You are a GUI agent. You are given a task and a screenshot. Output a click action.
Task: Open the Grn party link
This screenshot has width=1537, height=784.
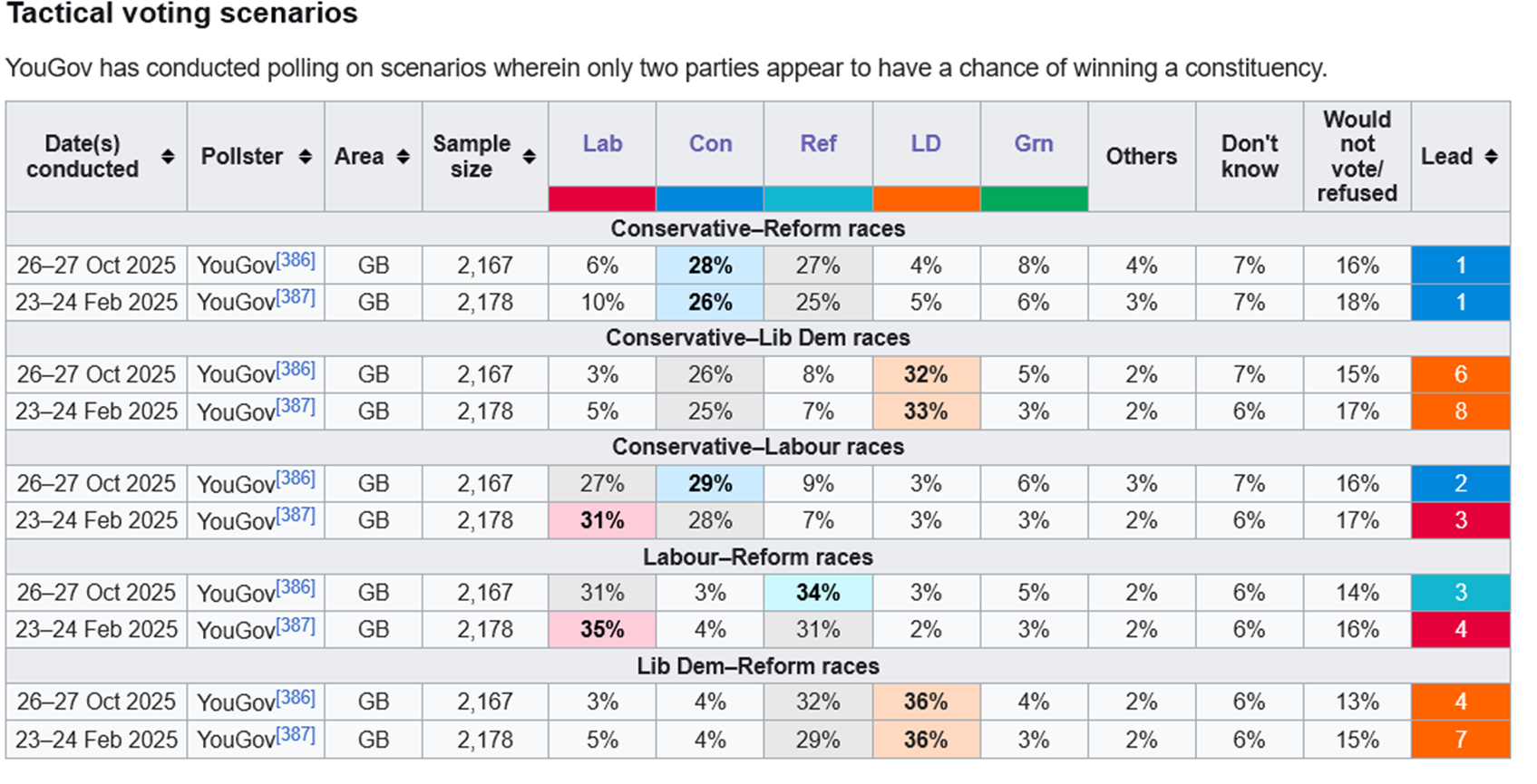point(1034,143)
